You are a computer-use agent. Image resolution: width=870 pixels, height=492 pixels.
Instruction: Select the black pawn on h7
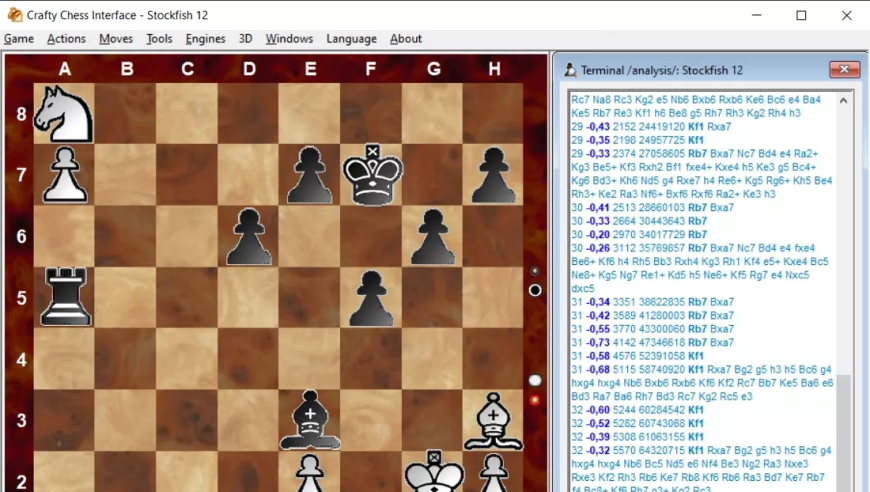pos(493,175)
